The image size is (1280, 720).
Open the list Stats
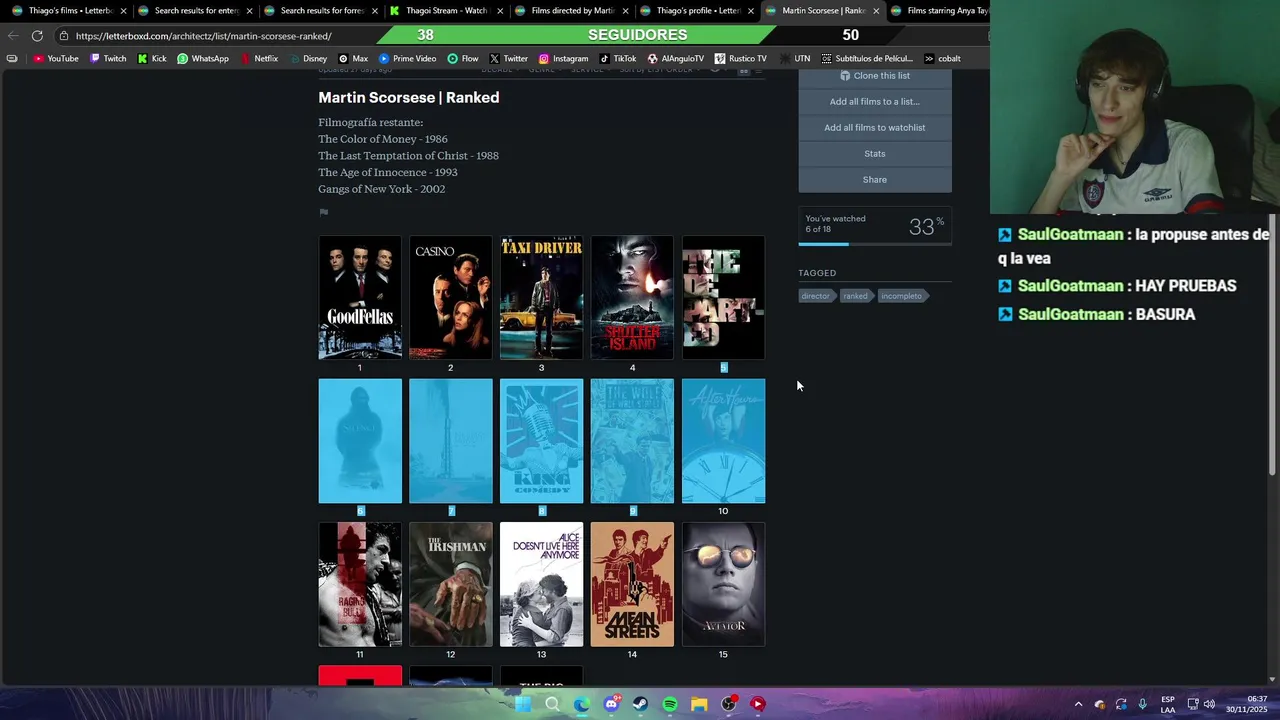(875, 153)
